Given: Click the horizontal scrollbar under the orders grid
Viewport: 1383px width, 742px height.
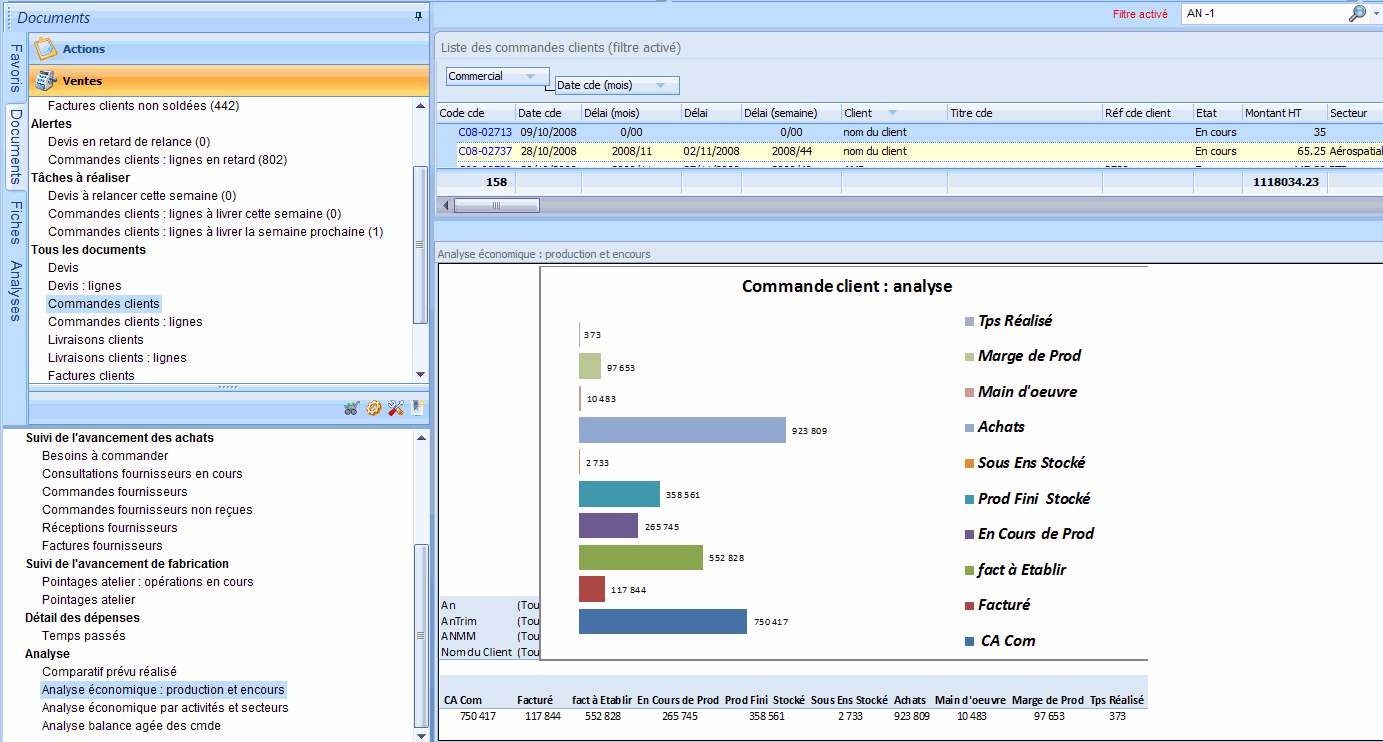Looking at the screenshot, I should [x=497, y=204].
